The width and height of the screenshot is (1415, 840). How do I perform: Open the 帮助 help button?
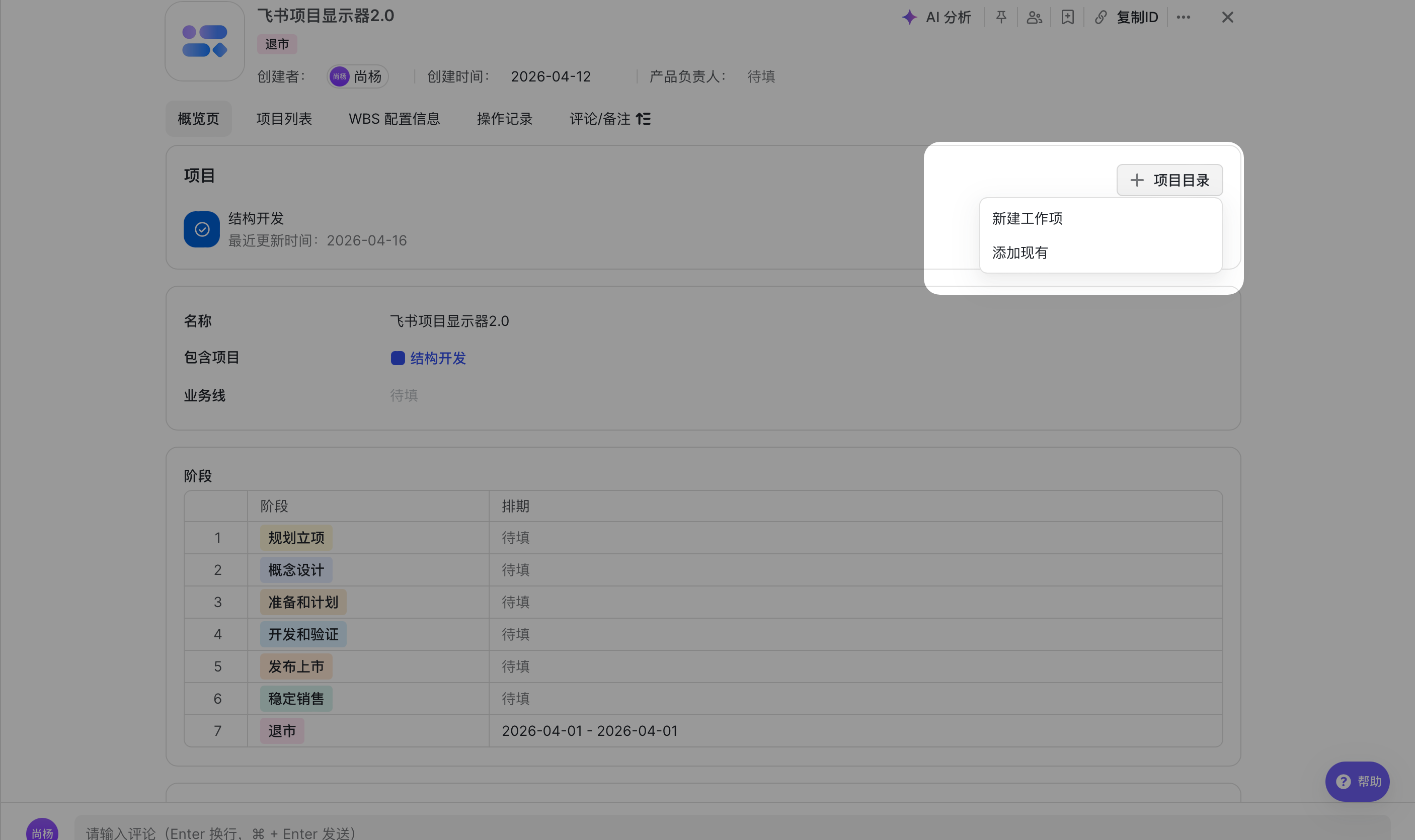click(x=1357, y=782)
